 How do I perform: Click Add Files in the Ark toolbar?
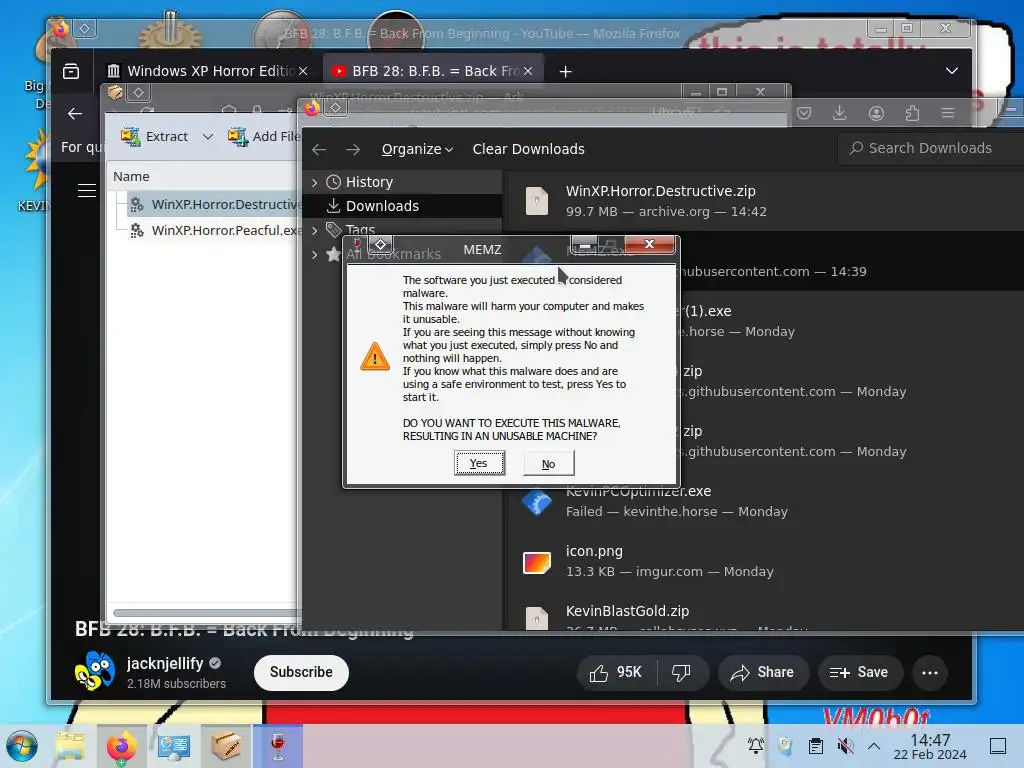(x=263, y=136)
